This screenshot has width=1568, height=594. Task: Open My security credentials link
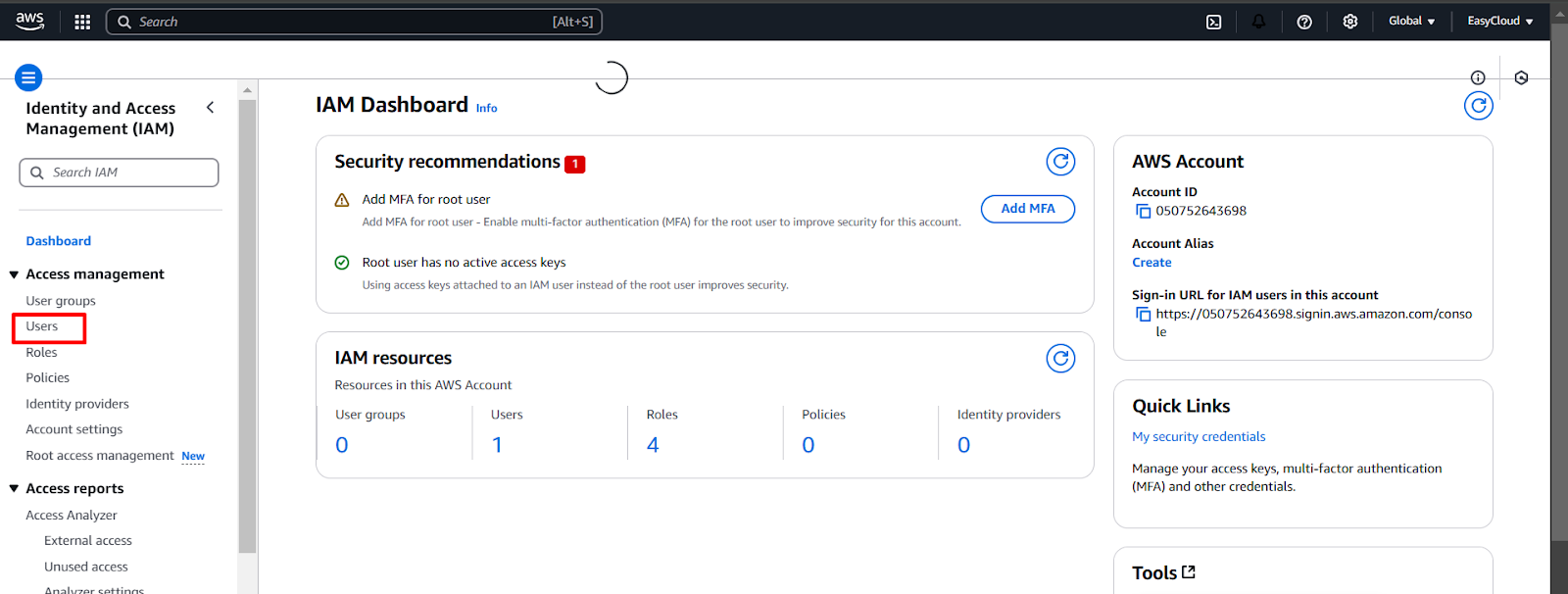pos(1199,437)
